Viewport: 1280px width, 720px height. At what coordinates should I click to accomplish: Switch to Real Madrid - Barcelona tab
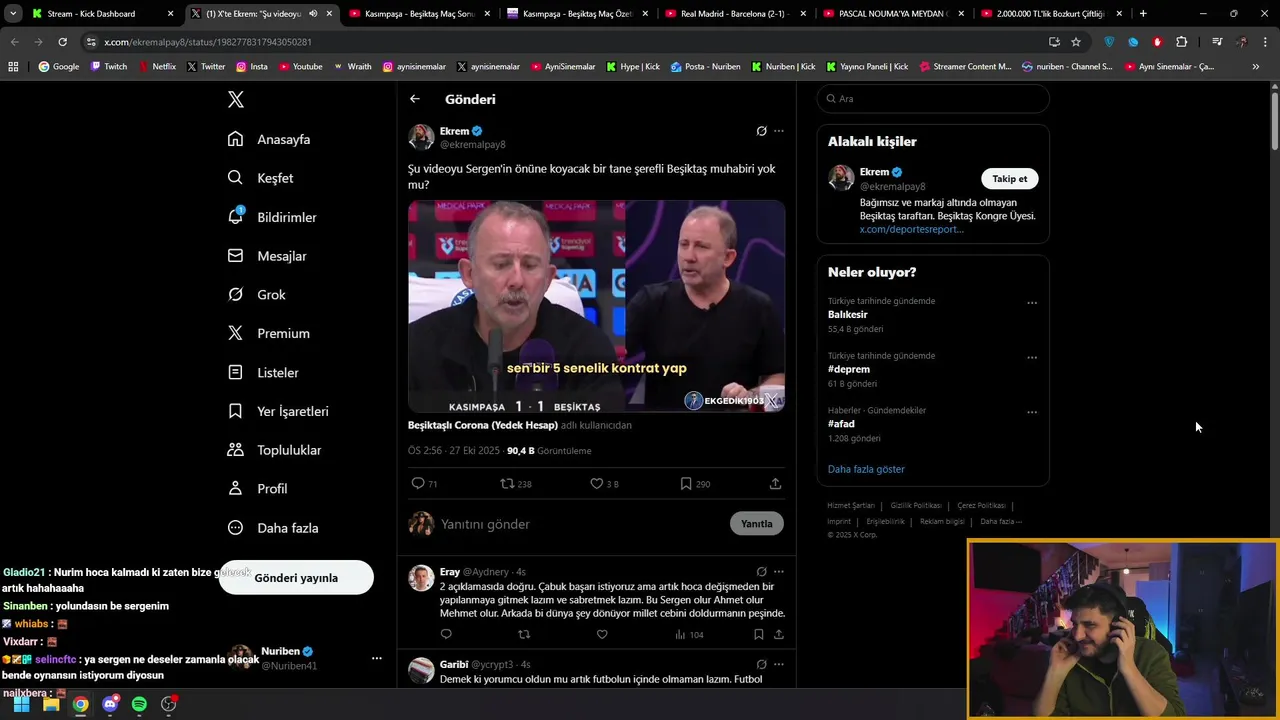point(735,14)
